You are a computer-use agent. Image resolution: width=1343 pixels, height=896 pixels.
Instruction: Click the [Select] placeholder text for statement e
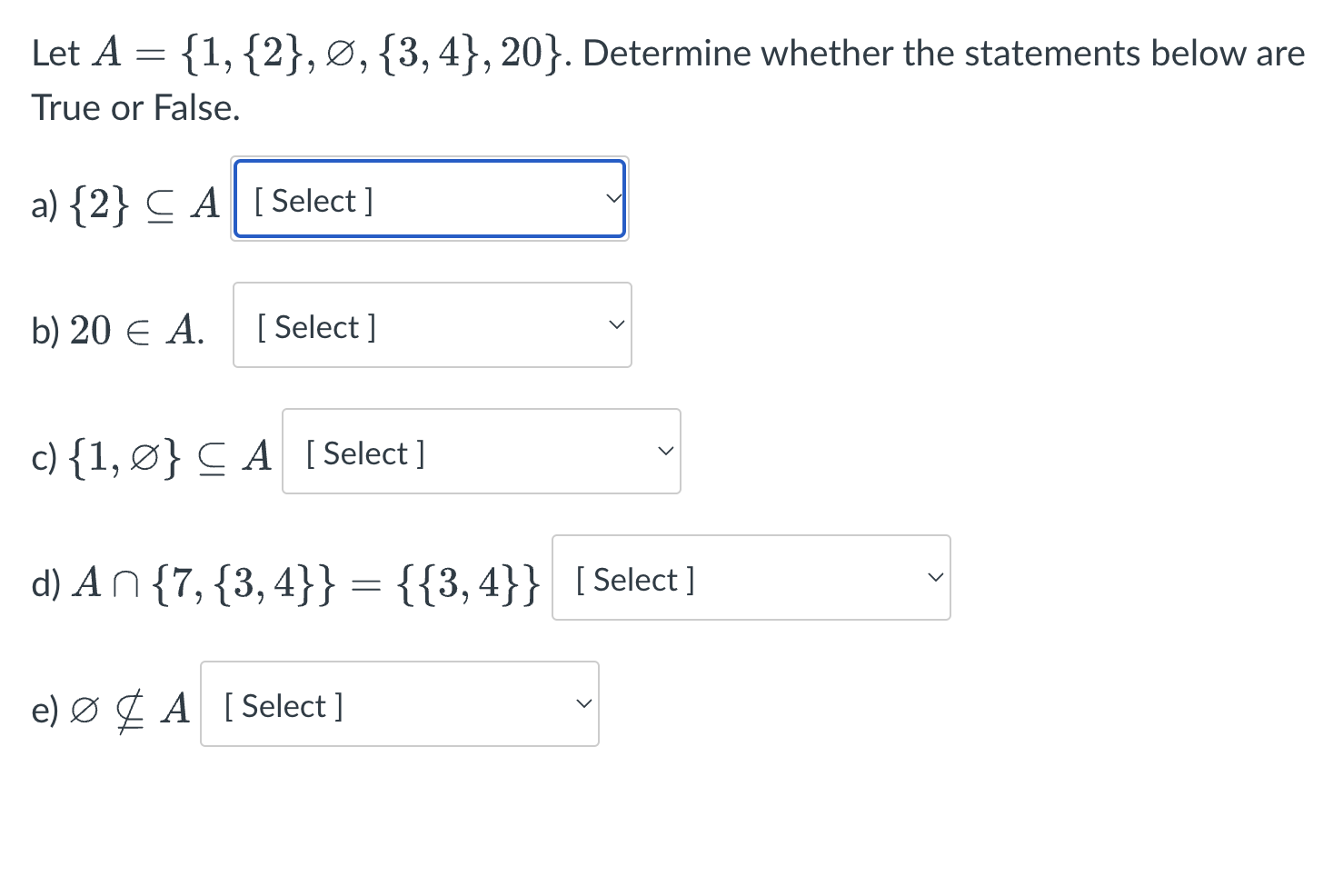pos(283,705)
